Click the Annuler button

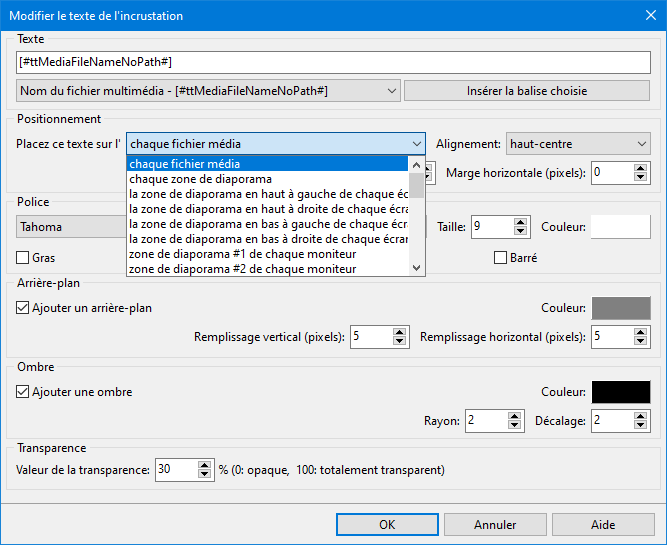[495, 525]
